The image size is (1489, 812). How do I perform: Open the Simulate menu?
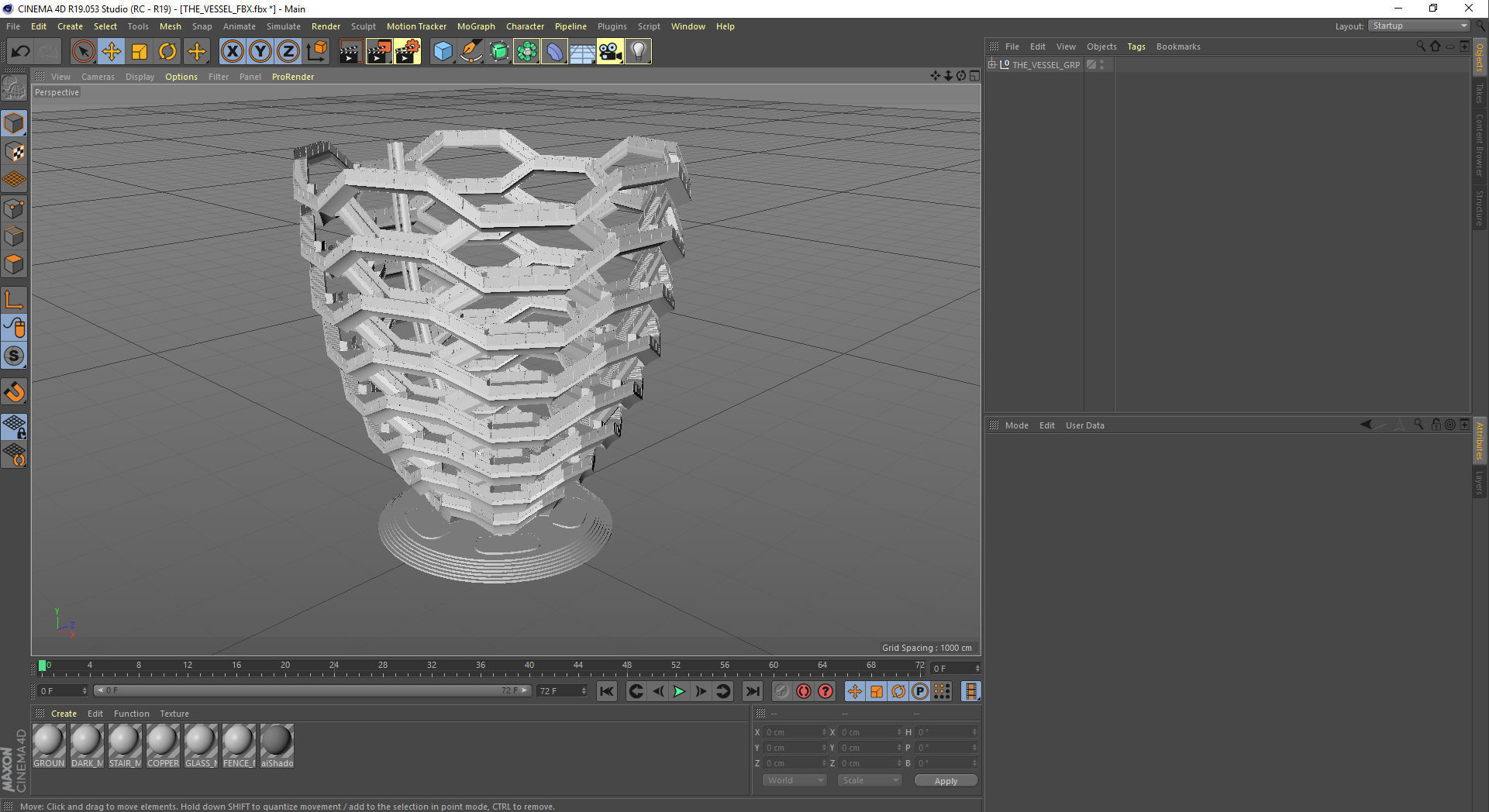284,26
